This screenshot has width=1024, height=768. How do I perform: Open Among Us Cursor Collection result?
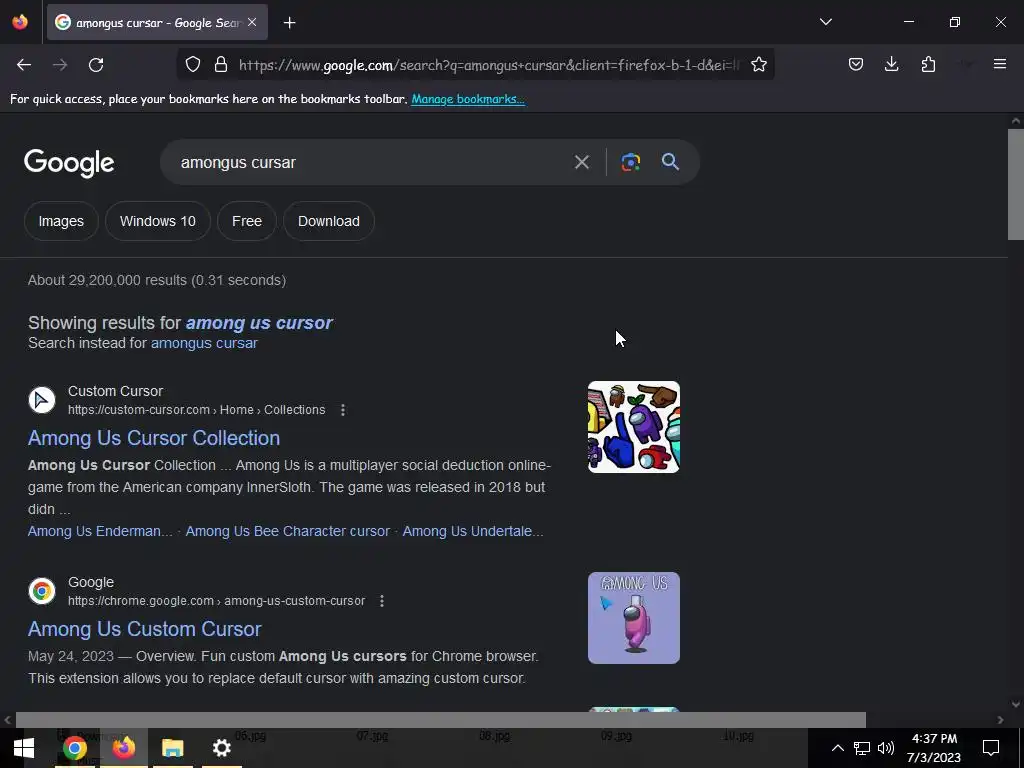pos(154,438)
